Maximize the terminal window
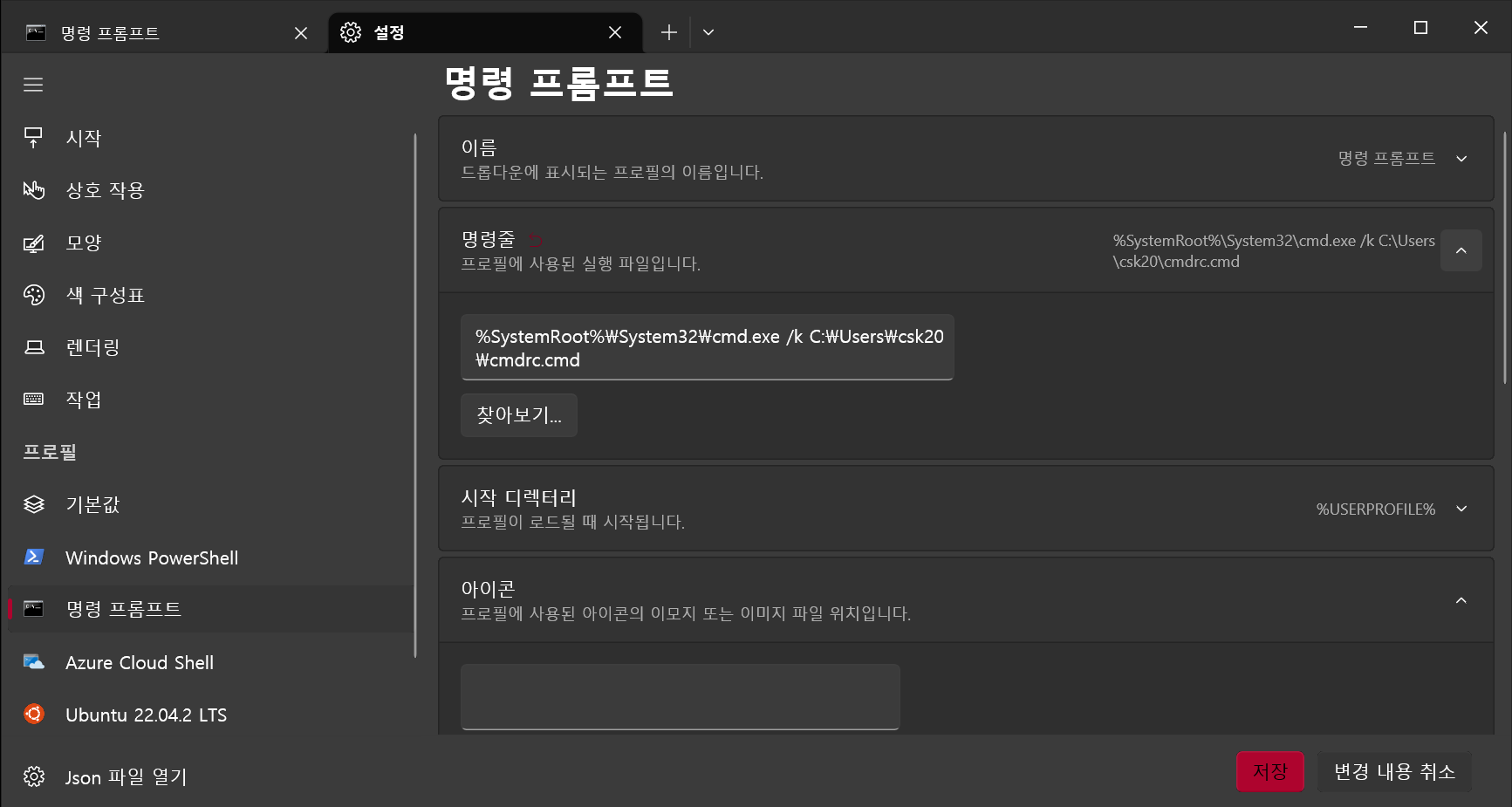The height and width of the screenshot is (807, 1512). 1420,28
